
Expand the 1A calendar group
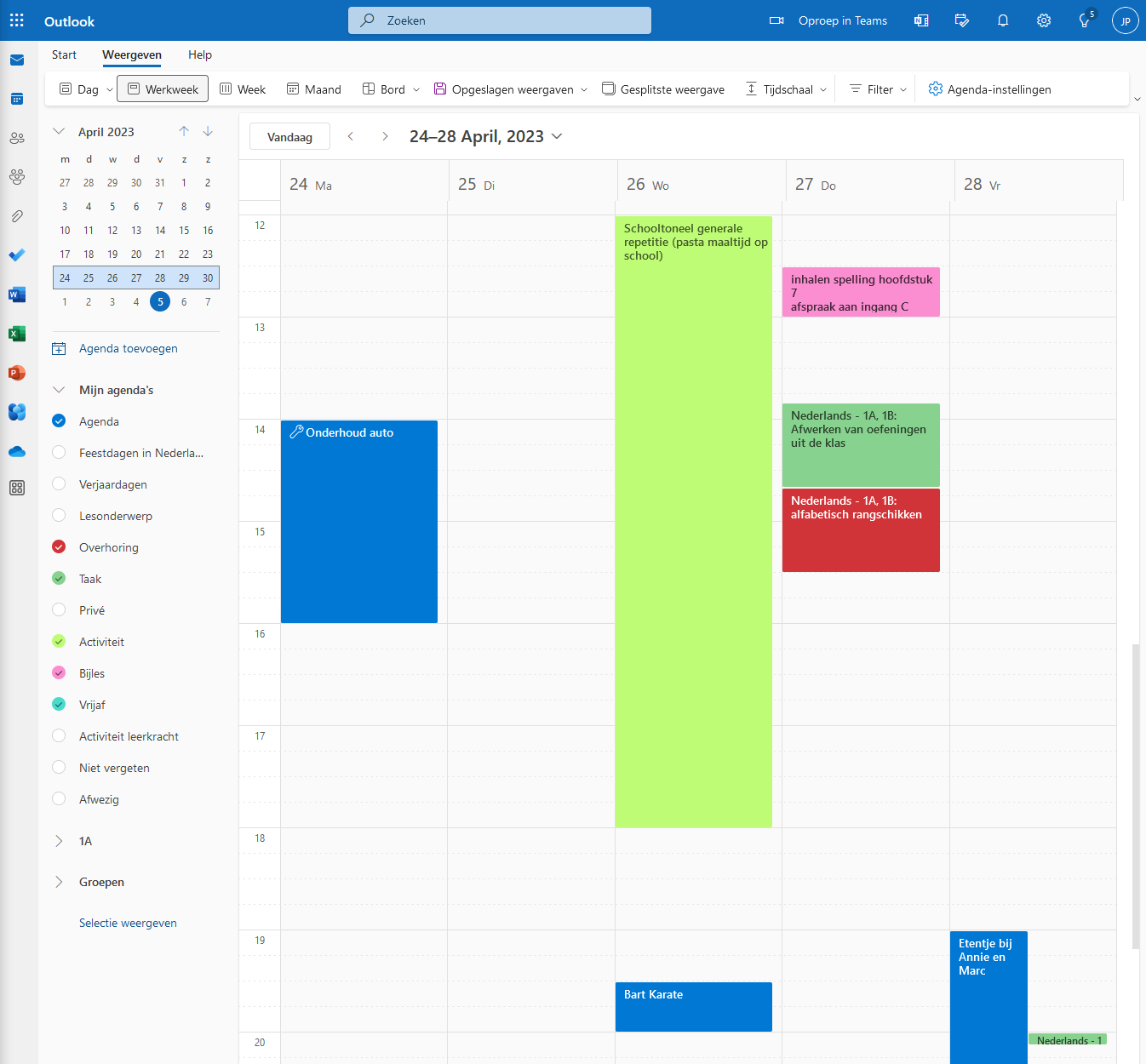click(x=59, y=841)
